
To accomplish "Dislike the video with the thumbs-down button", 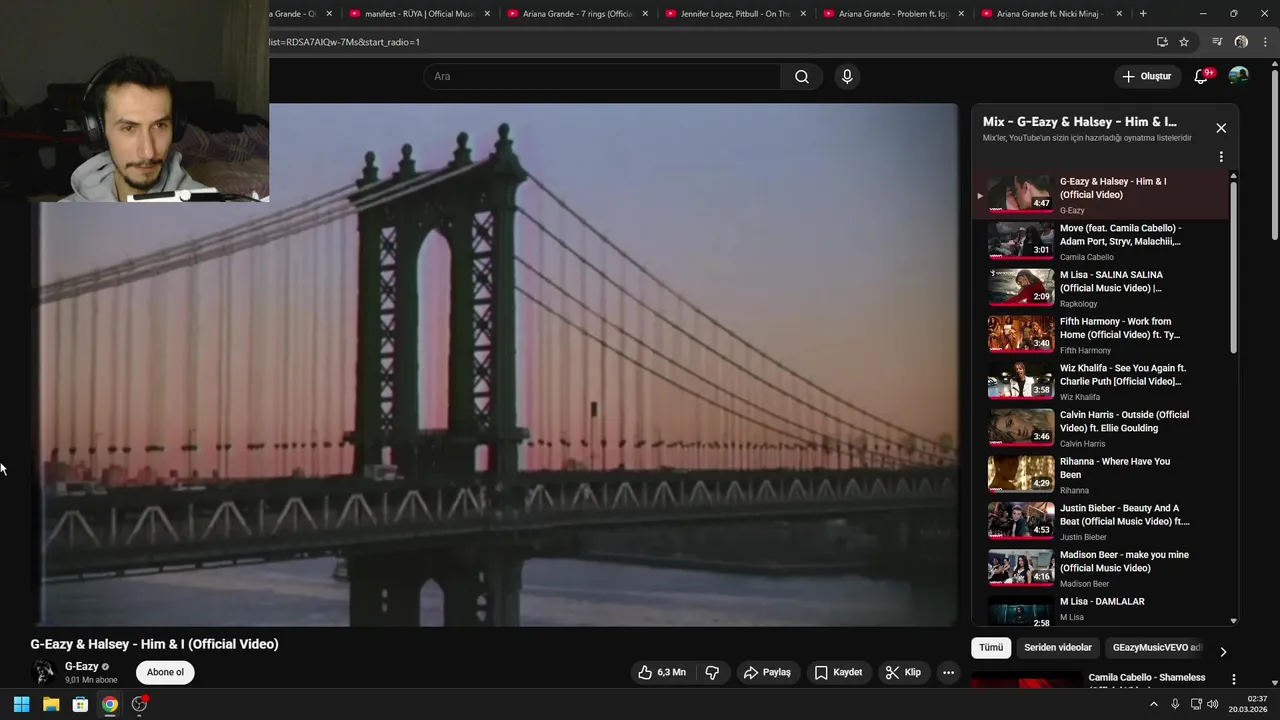I will (x=712, y=673).
